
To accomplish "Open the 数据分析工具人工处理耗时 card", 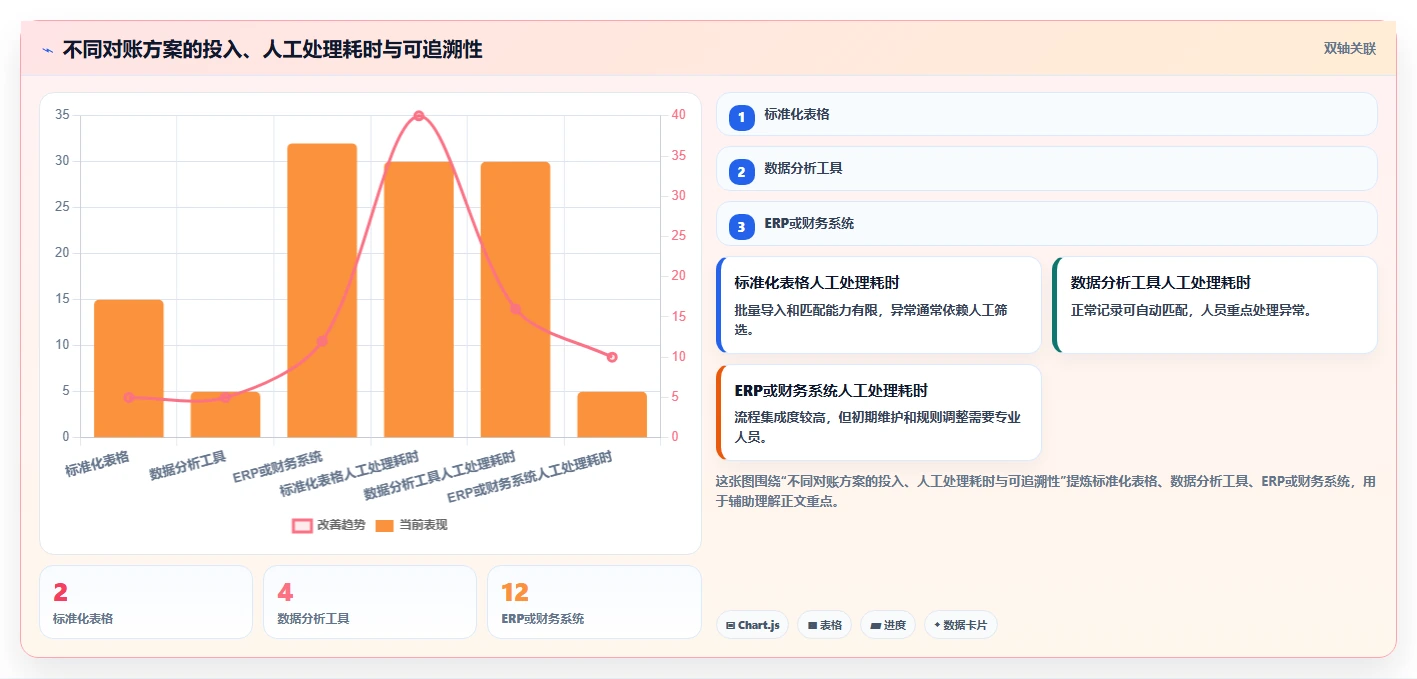I will click(x=1215, y=305).
